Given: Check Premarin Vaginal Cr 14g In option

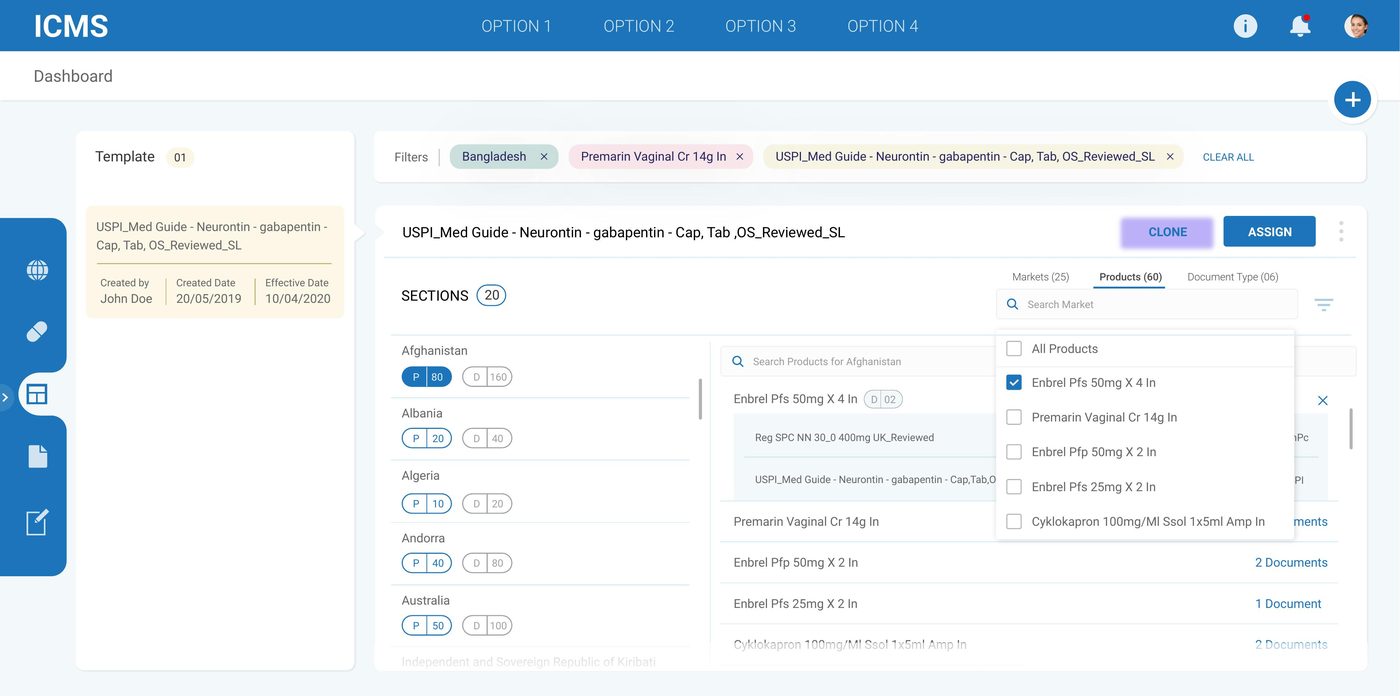Looking at the screenshot, I should (x=1014, y=418).
